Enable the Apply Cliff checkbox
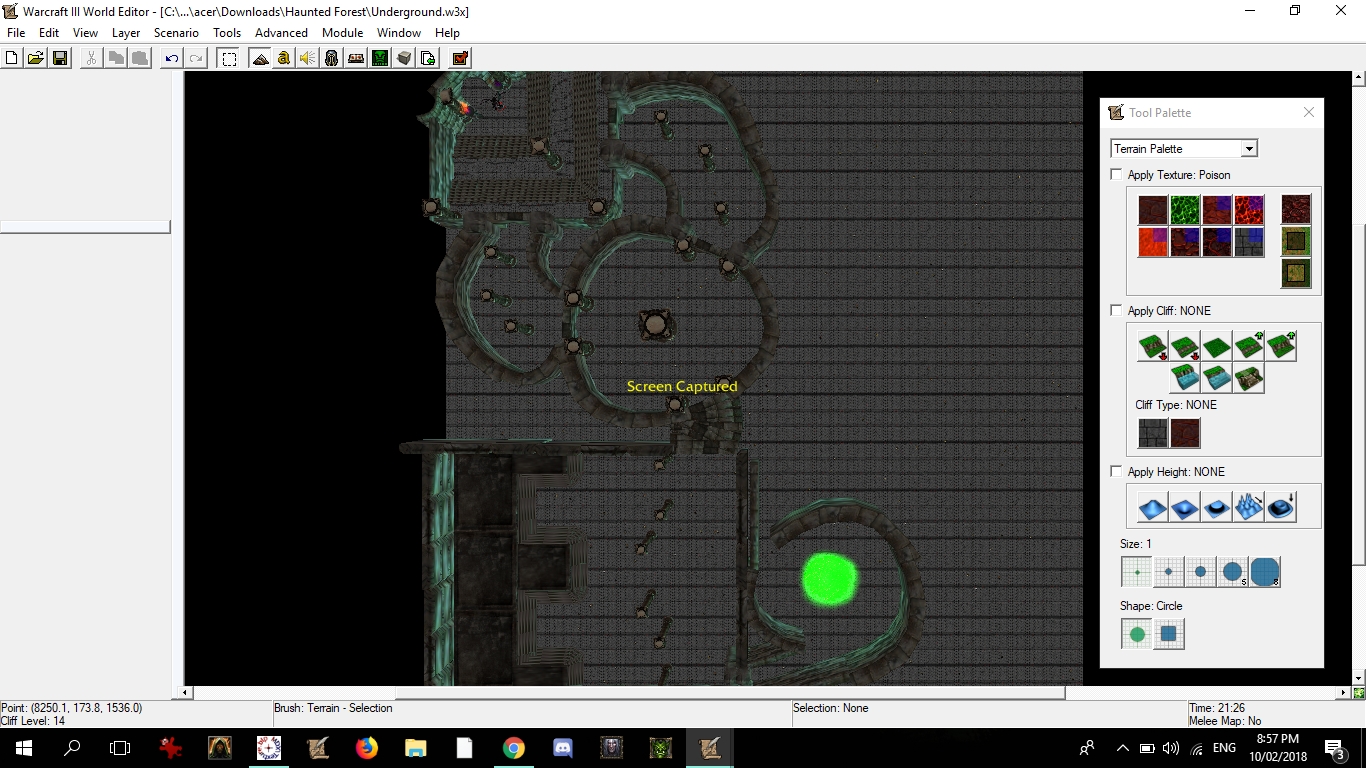 [1117, 310]
